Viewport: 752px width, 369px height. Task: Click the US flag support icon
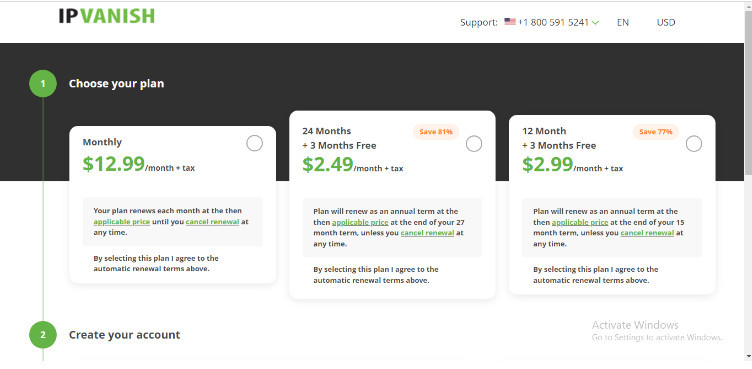510,22
